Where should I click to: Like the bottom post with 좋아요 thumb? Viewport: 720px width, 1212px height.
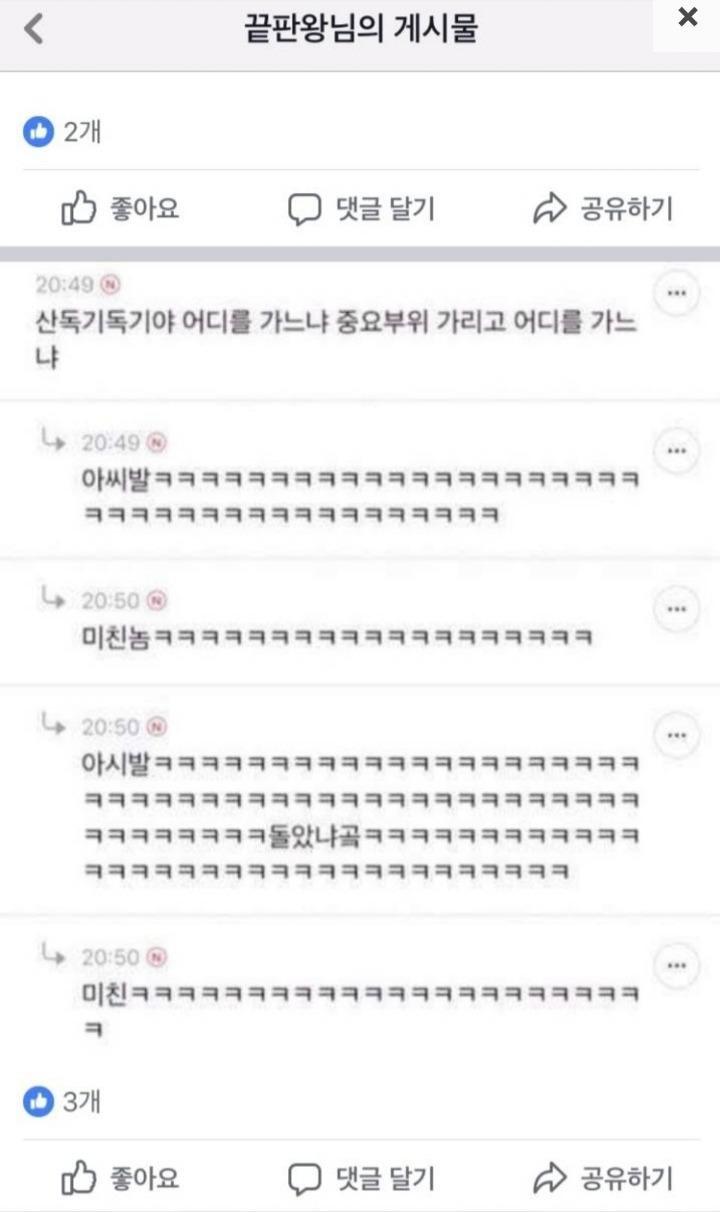[x=121, y=1179]
